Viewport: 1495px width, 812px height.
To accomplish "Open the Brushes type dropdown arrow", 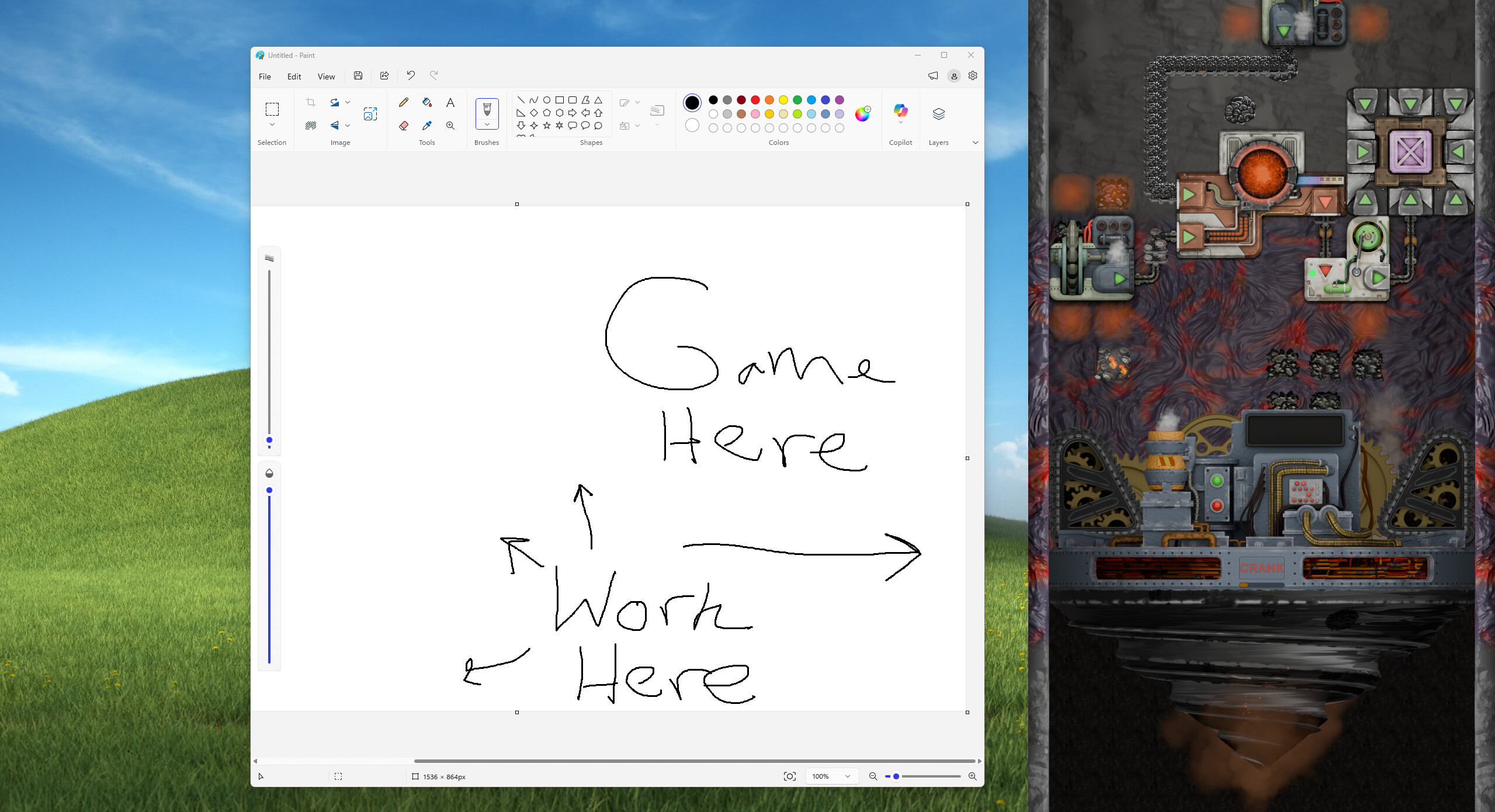I will (487, 124).
